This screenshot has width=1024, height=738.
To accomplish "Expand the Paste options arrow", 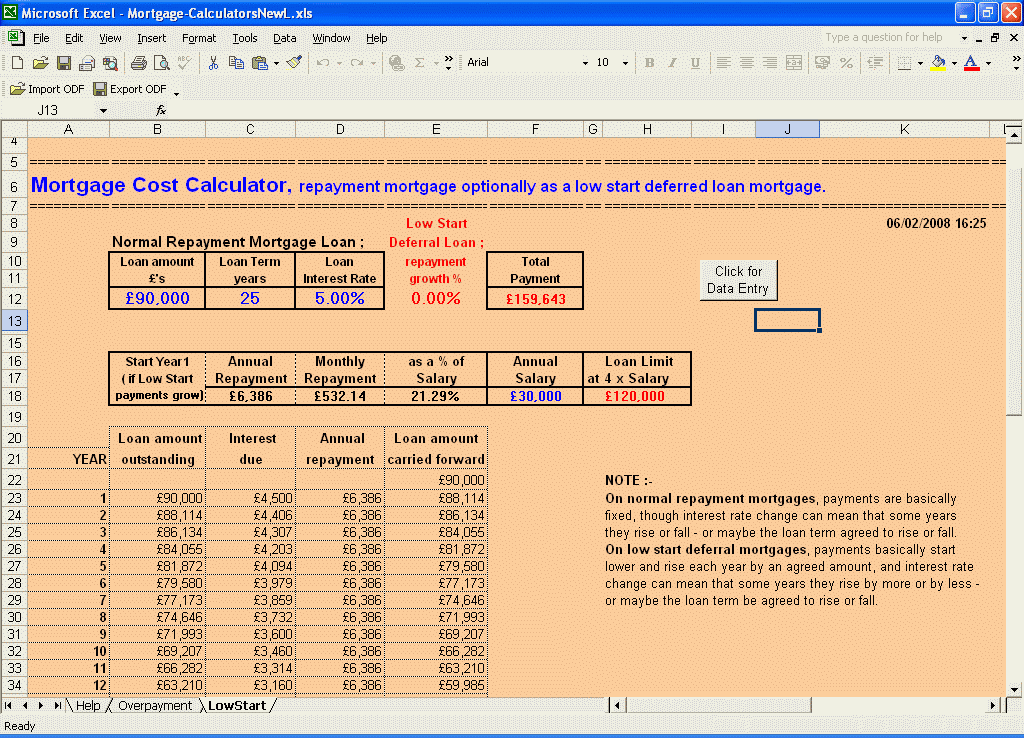I will [x=276, y=63].
